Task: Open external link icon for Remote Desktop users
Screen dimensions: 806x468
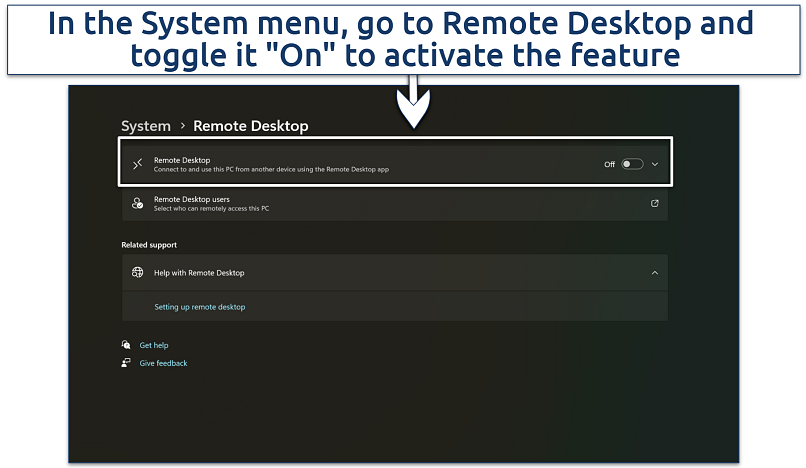Action: click(x=655, y=204)
